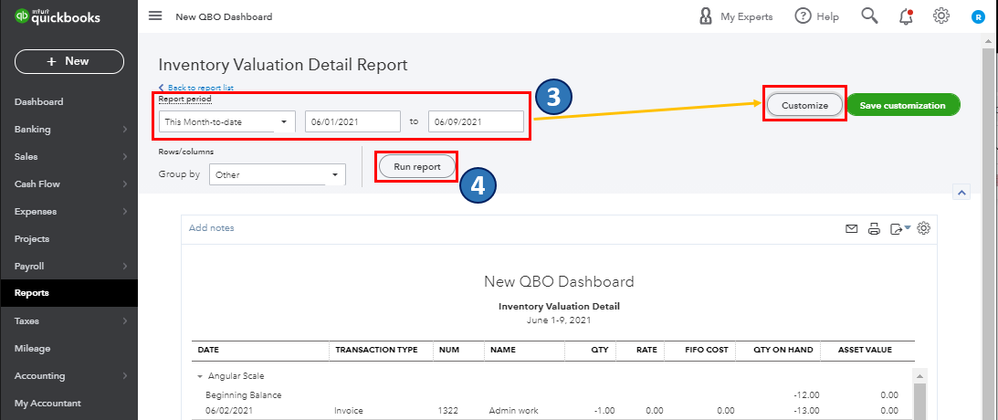Email the report using envelope icon

click(852, 228)
